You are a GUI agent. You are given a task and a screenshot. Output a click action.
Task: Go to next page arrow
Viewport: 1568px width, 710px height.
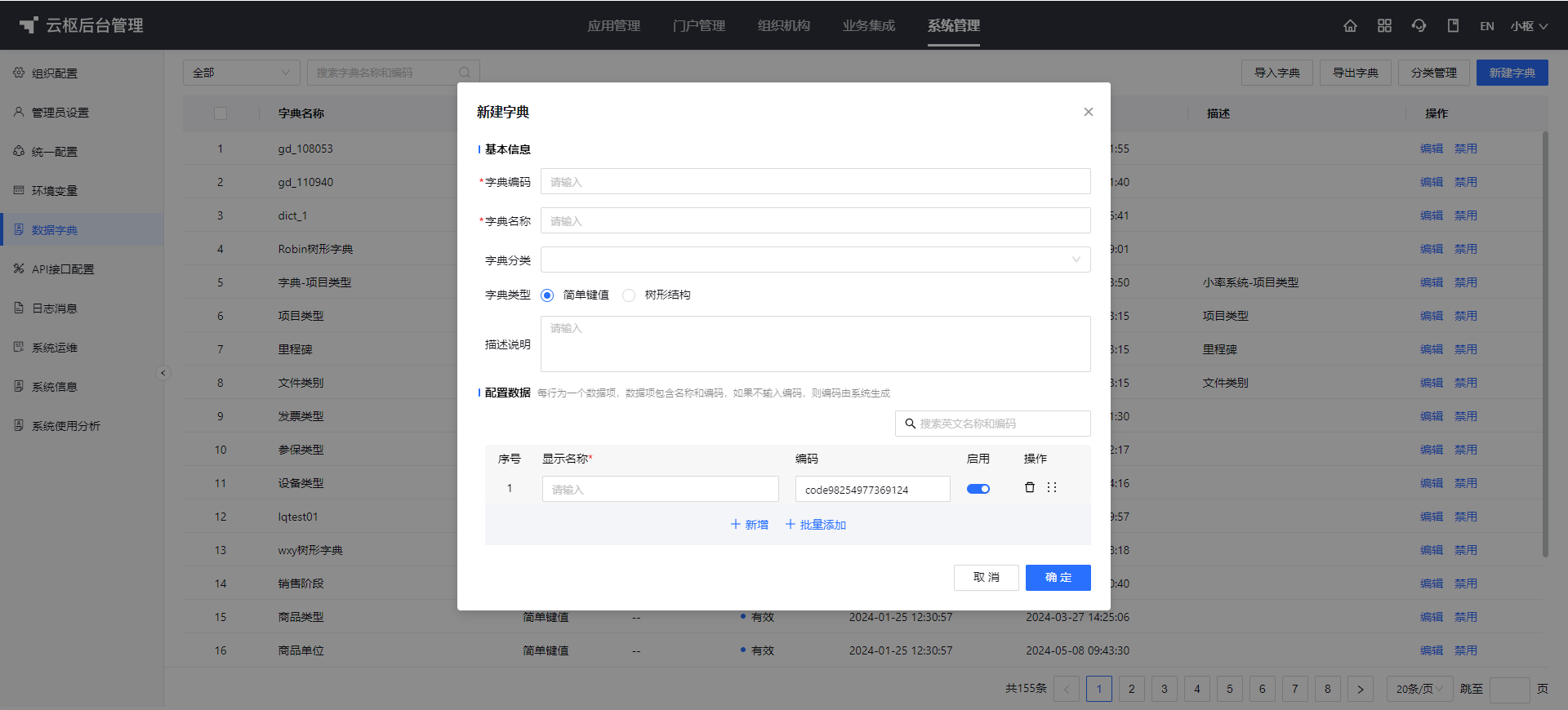(1361, 689)
